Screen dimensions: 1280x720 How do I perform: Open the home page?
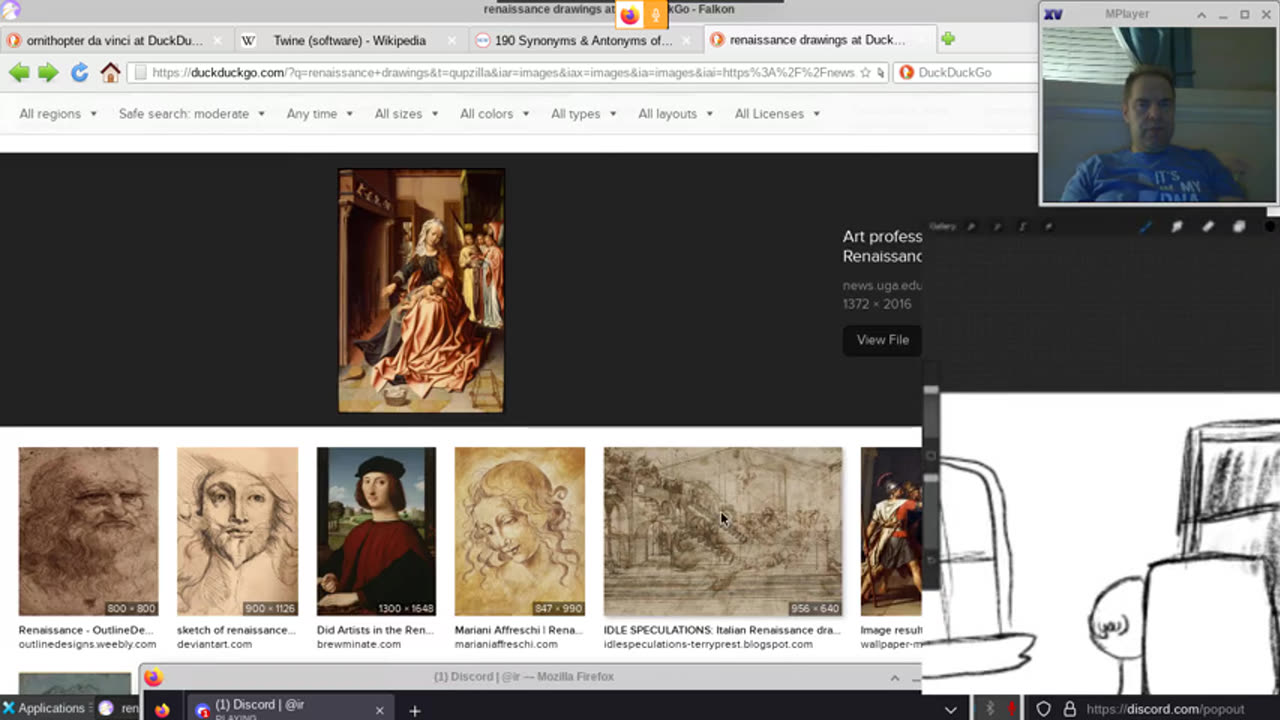(x=110, y=72)
